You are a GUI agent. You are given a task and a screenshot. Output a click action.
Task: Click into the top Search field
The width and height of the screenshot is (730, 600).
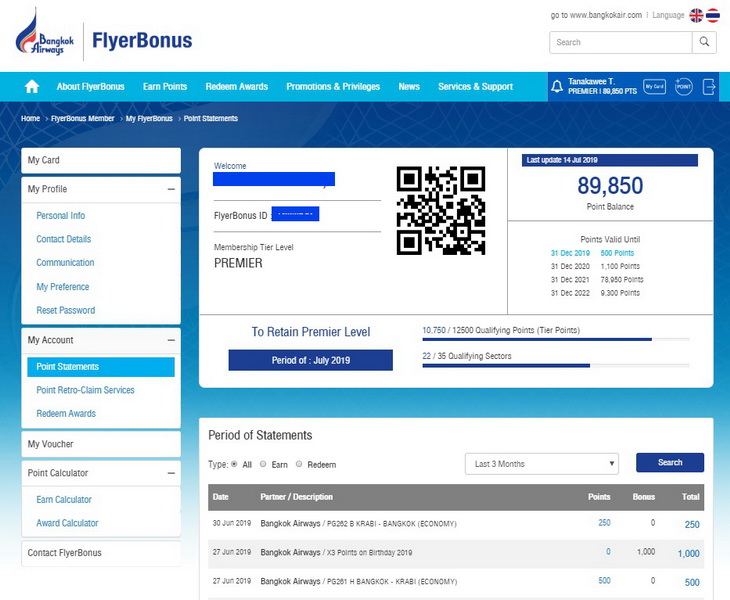click(620, 42)
